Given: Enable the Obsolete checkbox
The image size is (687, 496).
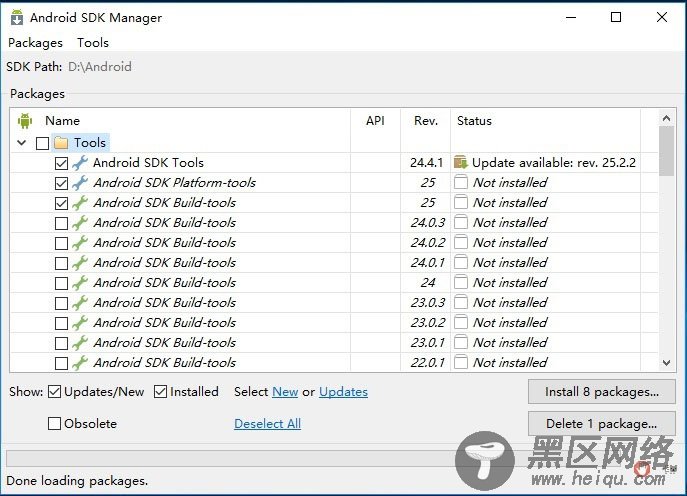Looking at the screenshot, I should (54, 424).
